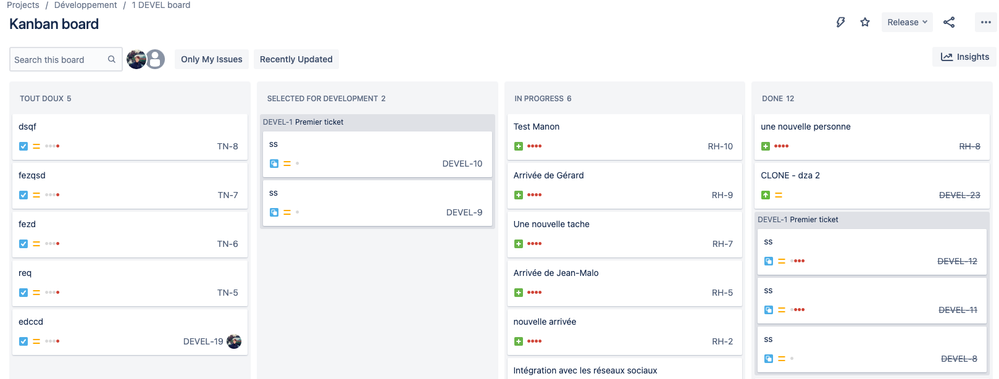The height and width of the screenshot is (379, 999).
Task: Click the subtask icon on DEVEL-9
Action: [x=274, y=212]
